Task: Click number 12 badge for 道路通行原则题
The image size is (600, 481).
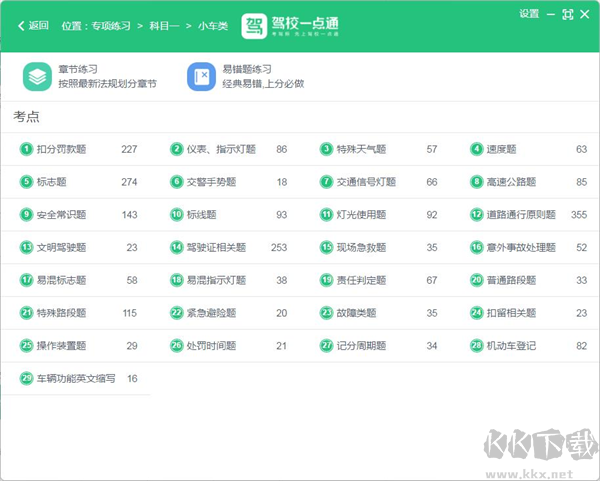Action: click(x=476, y=215)
